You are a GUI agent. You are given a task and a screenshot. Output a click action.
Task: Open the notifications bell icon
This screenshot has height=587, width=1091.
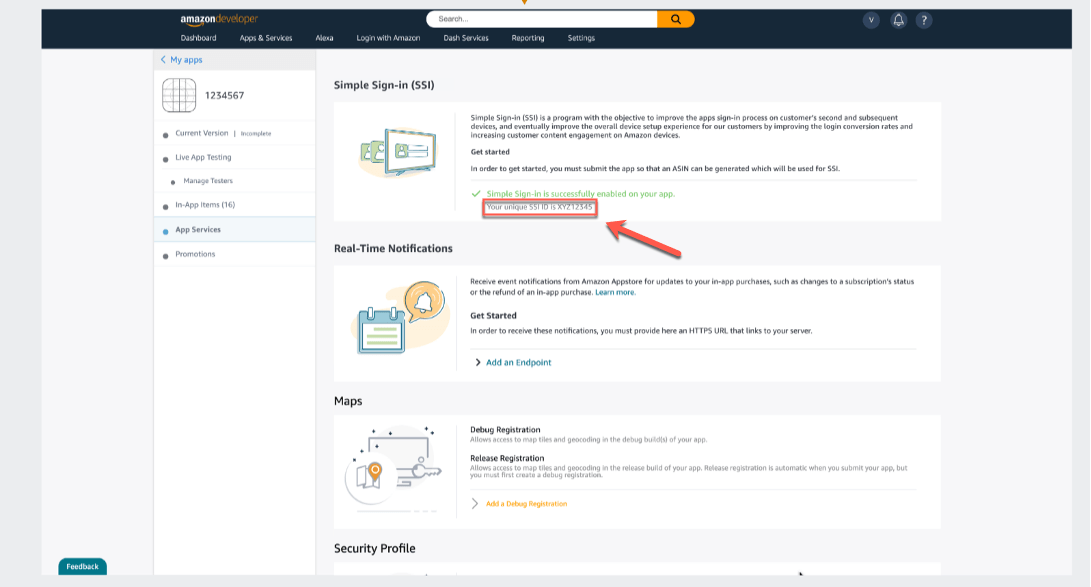pyautogui.click(x=898, y=20)
